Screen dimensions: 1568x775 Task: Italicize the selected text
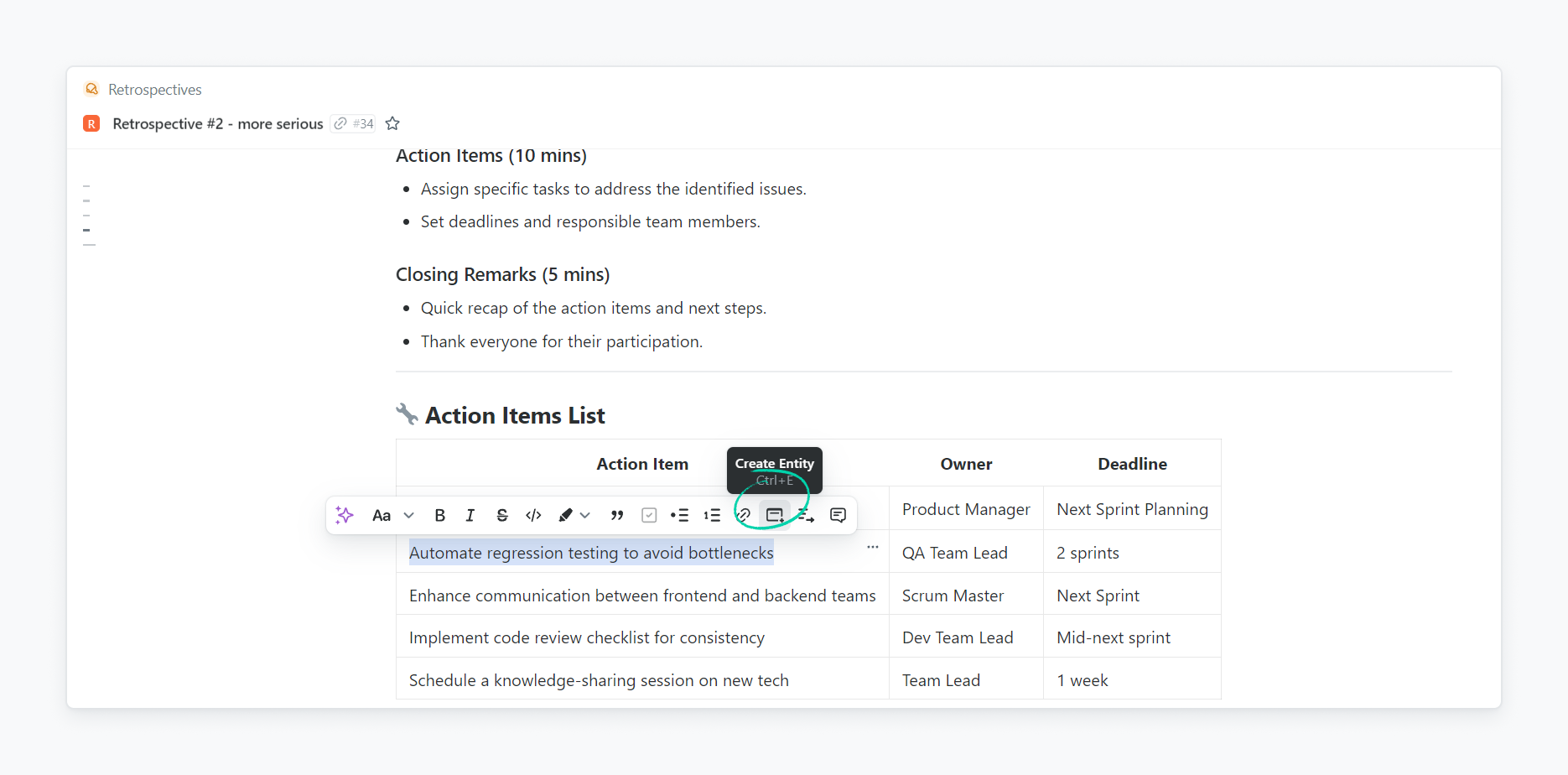point(470,515)
